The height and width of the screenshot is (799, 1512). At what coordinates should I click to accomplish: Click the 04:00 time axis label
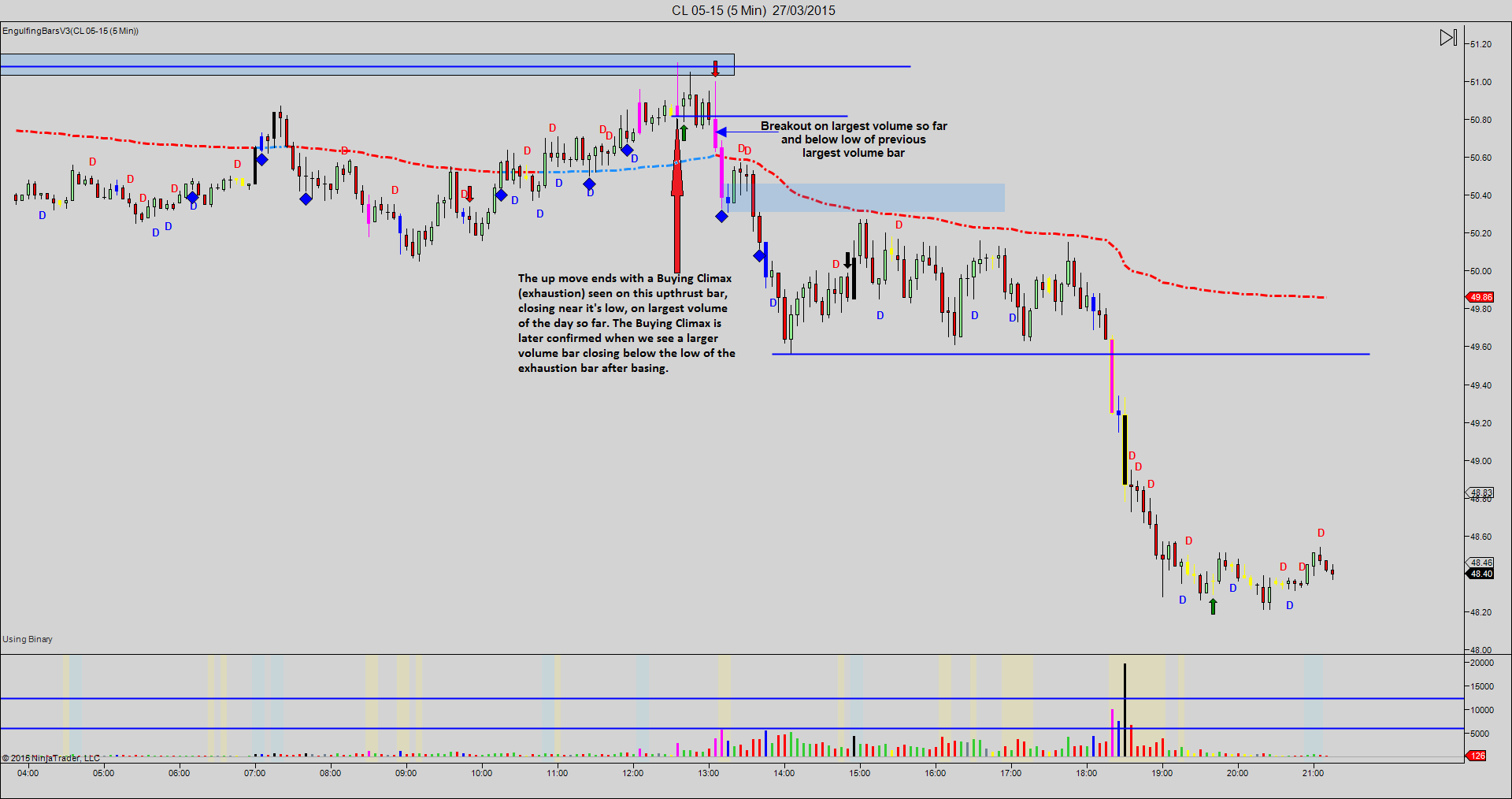tap(28, 773)
